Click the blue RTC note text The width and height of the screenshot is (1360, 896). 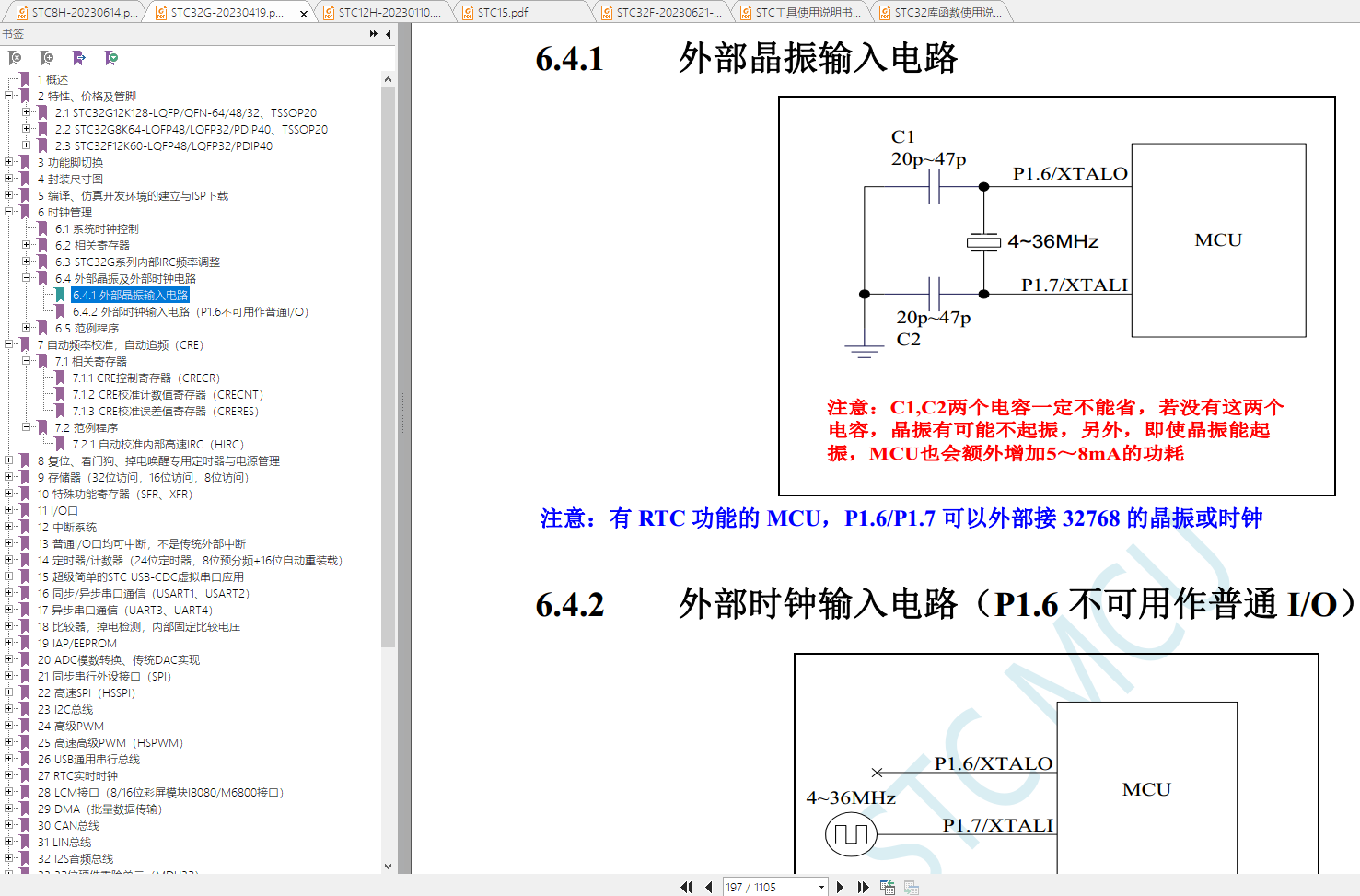point(901,518)
